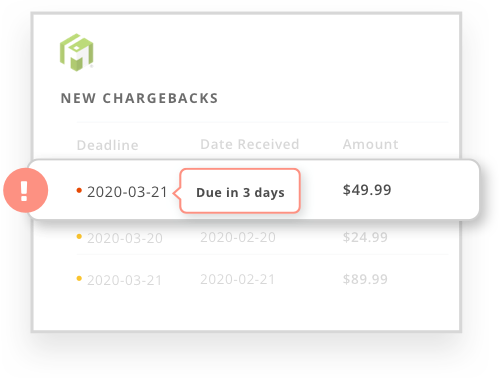Sort by the Deadline column header
The image size is (500, 378).
(107, 145)
